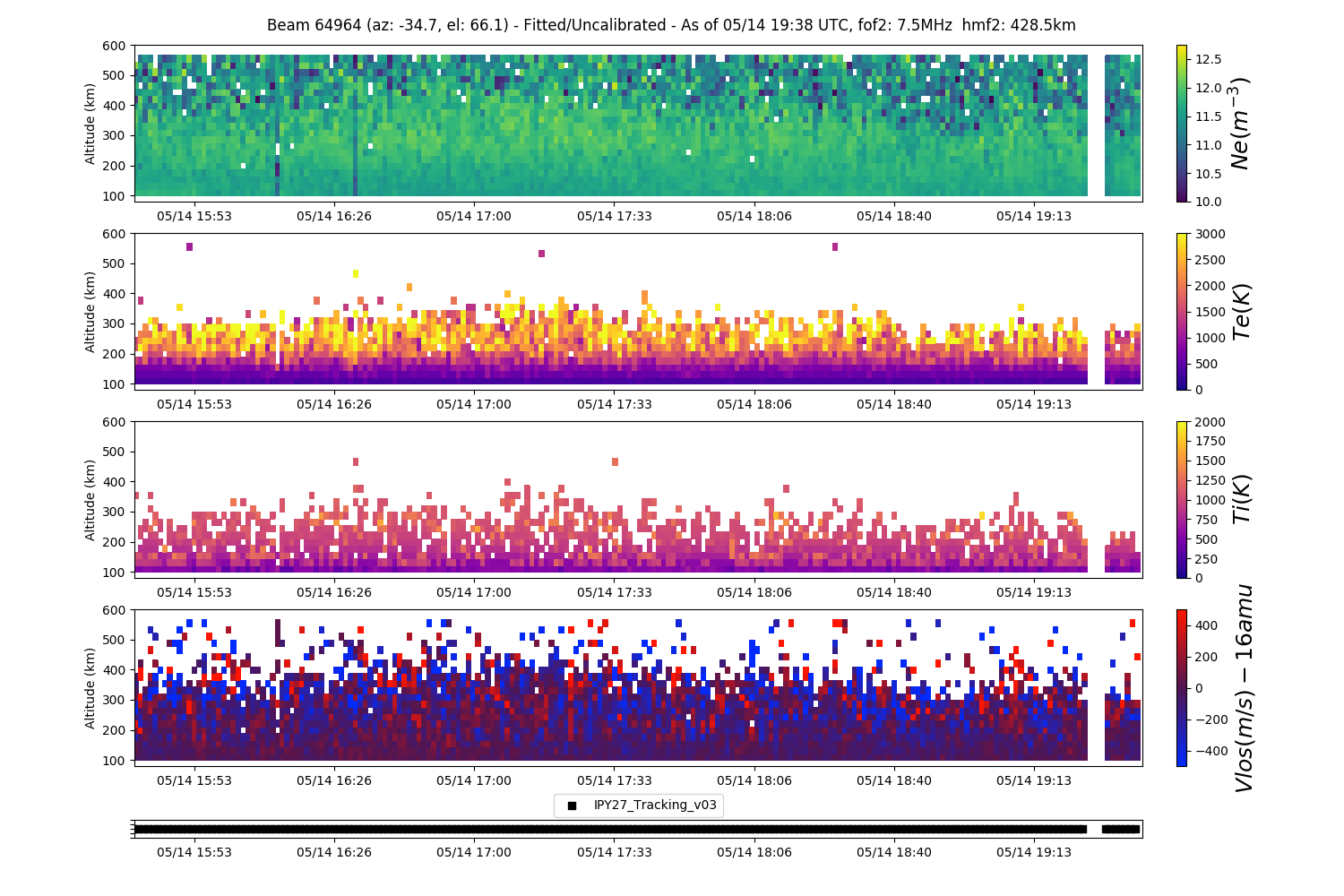Screen dimensions: 1344x896
Task: Click 05/14 17:00 tick under Ne panel
Action: (474, 216)
